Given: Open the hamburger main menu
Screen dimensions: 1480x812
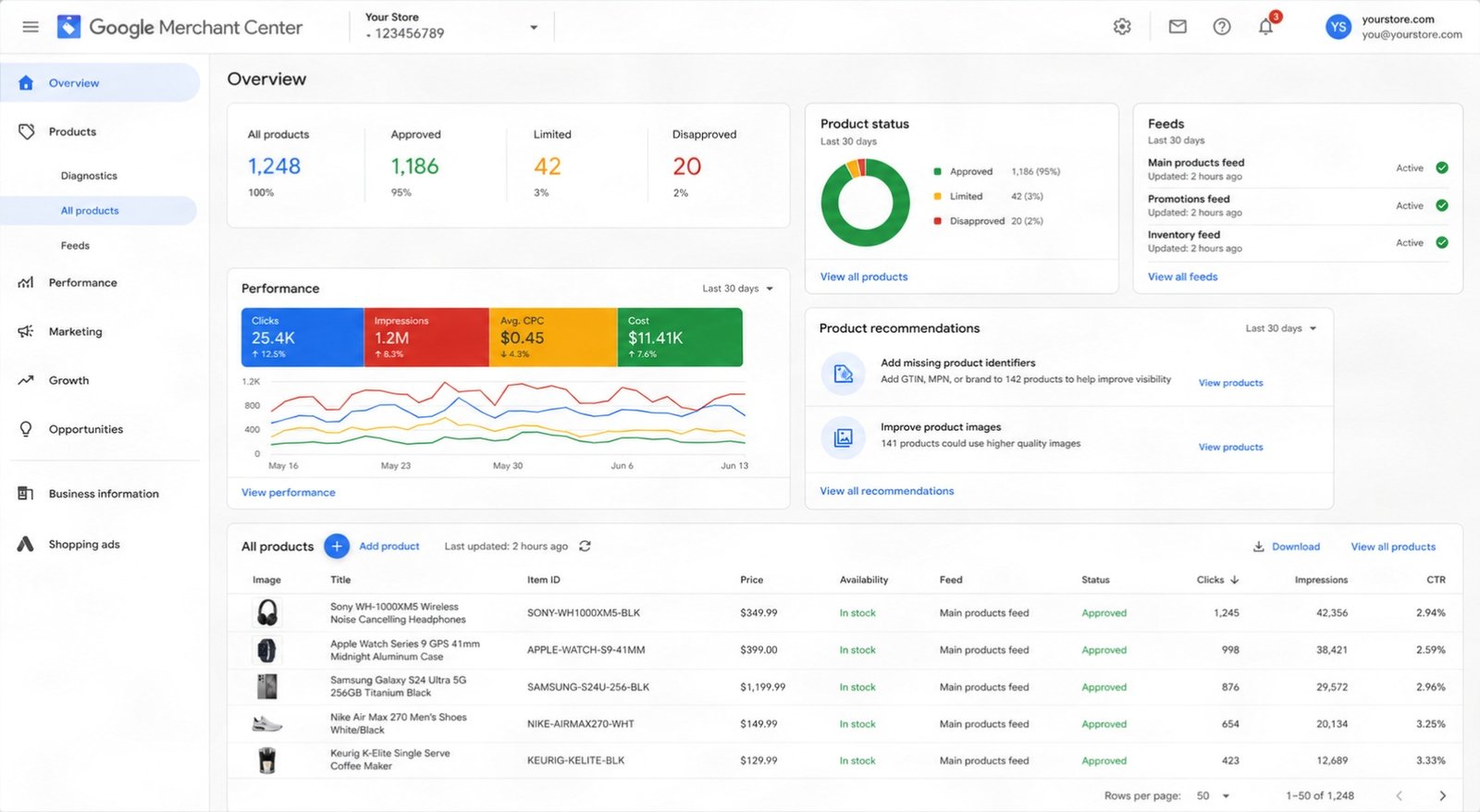Looking at the screenshot, I should [31, 27].
